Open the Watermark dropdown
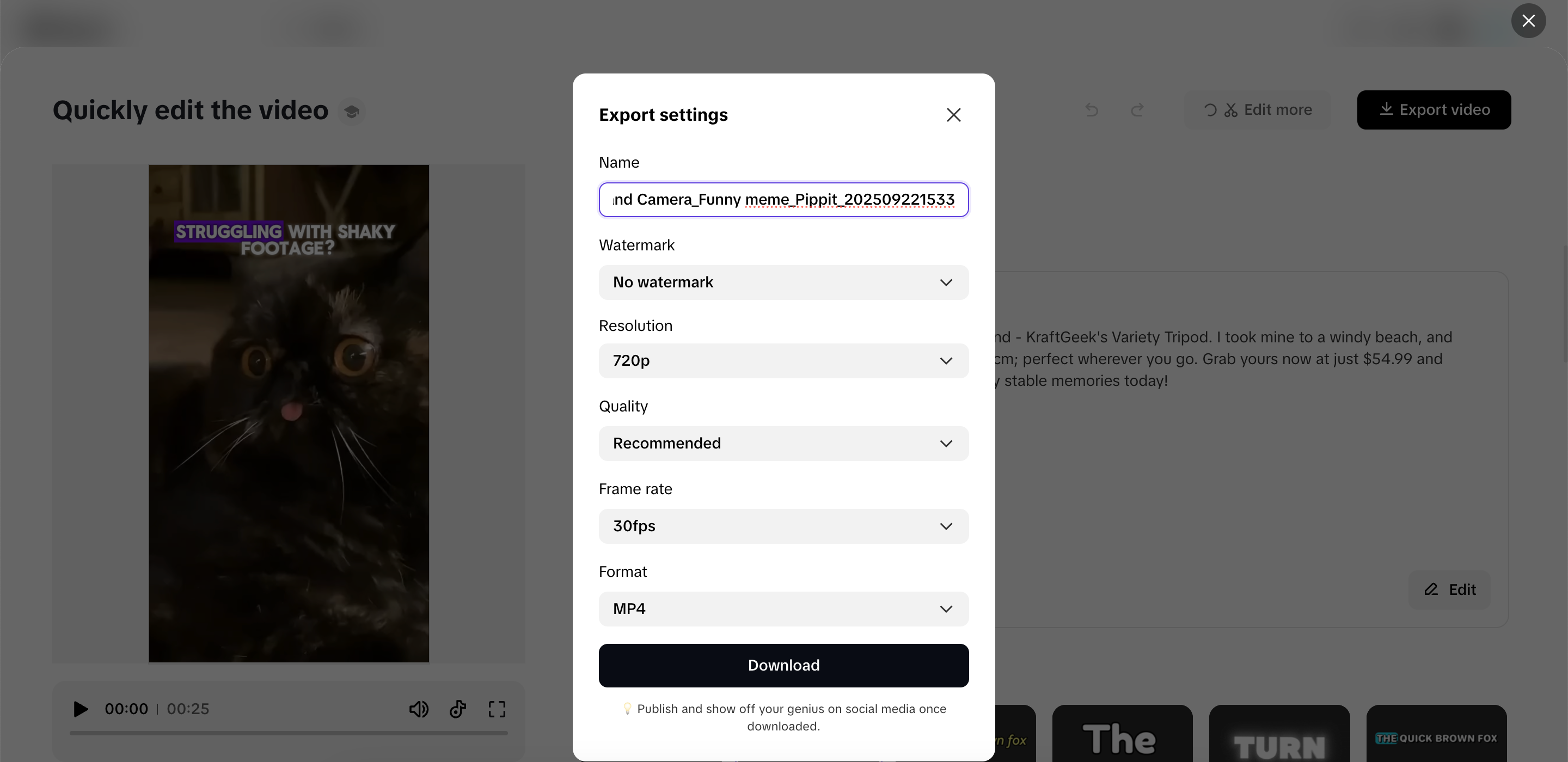The width and height of the screenshot is (1568, 762). click(x=783, y=282)
